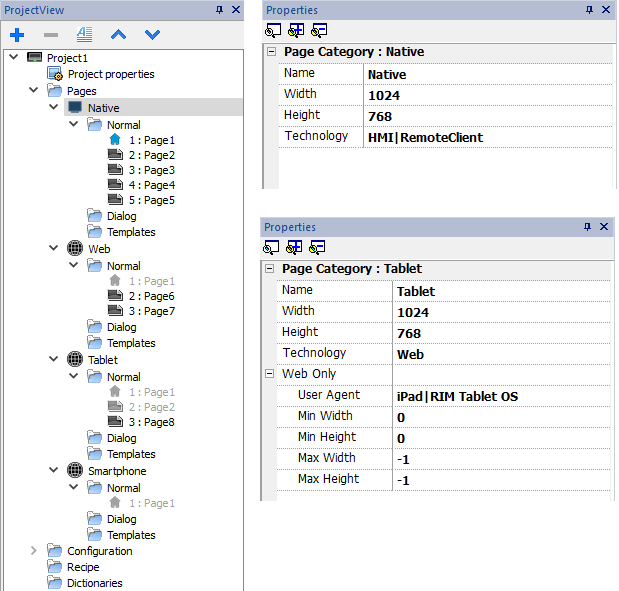Select the Web category globe icon

[75, 249]
